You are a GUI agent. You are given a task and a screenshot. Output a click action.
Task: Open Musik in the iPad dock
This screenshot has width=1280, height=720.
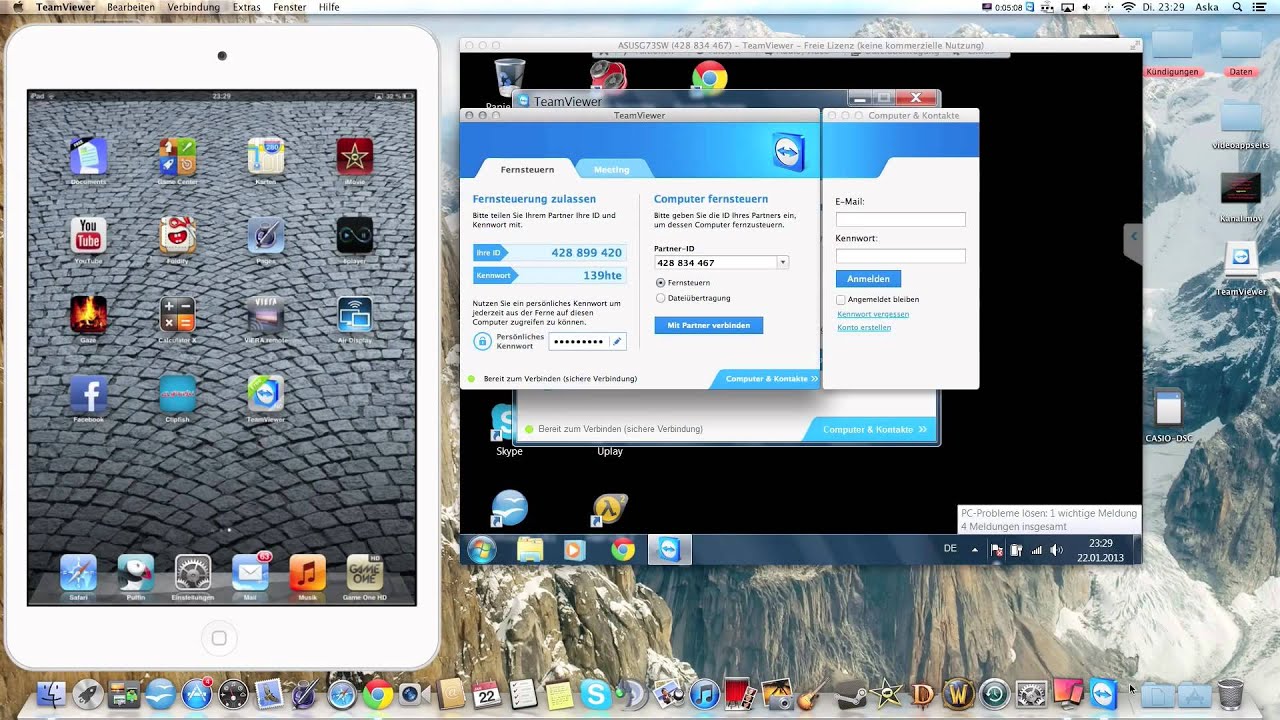307,573
